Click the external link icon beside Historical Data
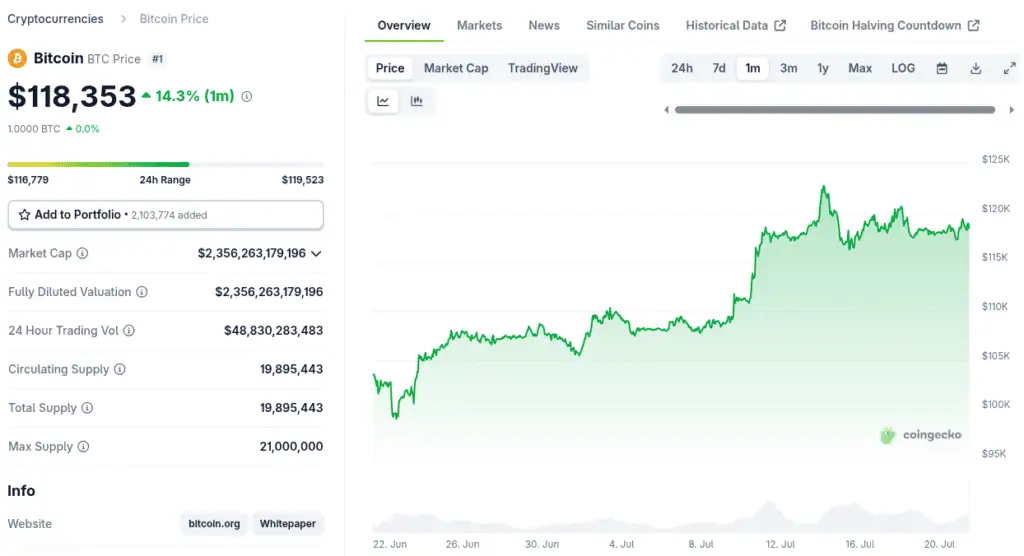 pos(780,25)
